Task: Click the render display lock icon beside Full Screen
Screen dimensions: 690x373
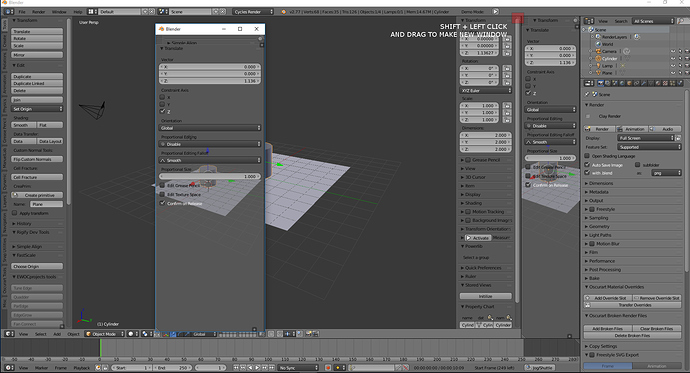Action: 679,138
